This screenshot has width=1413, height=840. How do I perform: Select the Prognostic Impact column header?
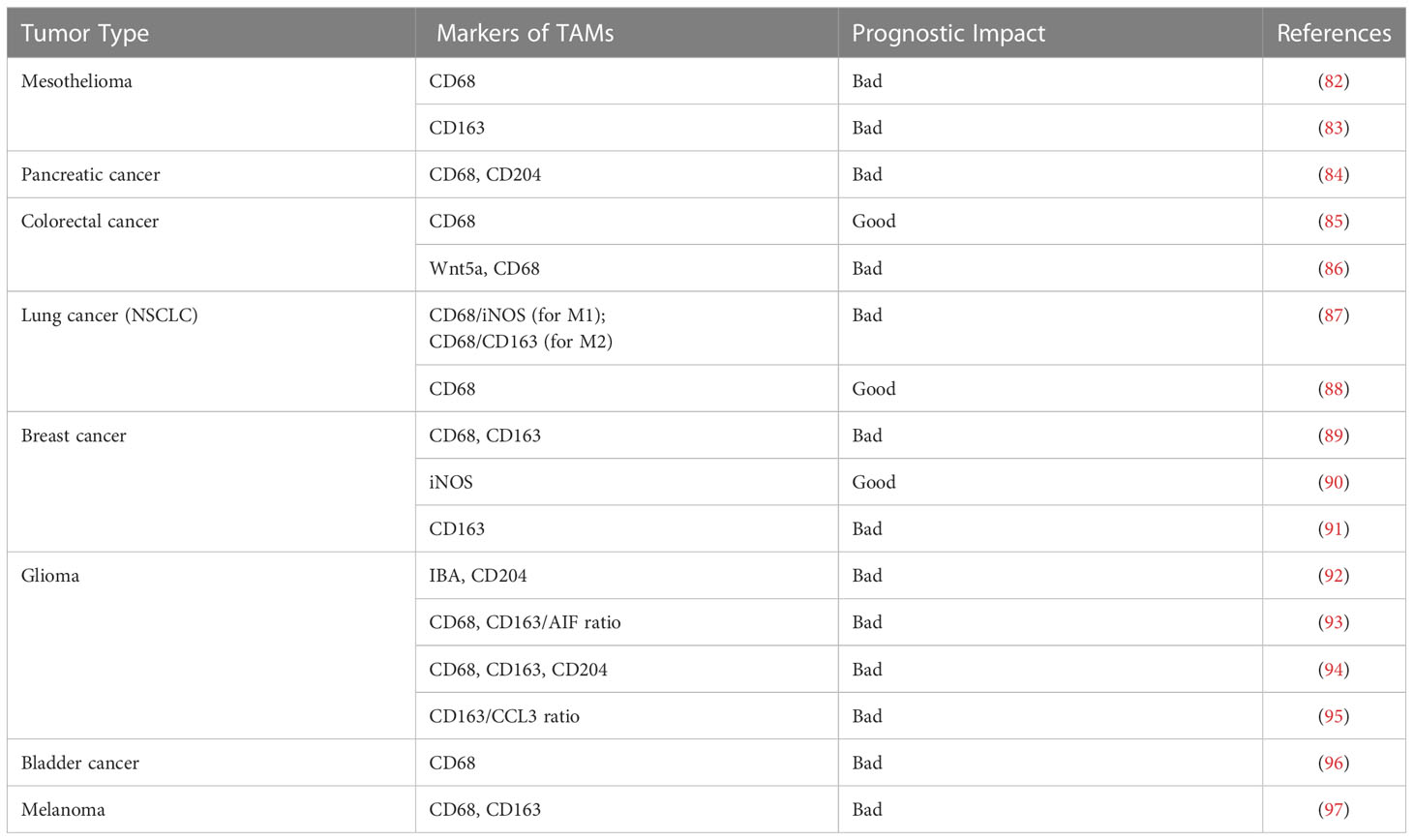click(948, 34)
